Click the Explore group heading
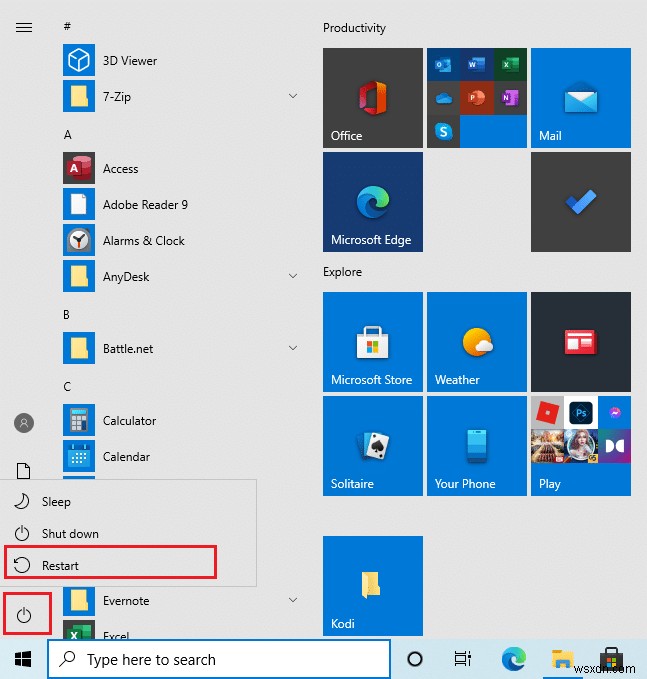 (342, 272)
